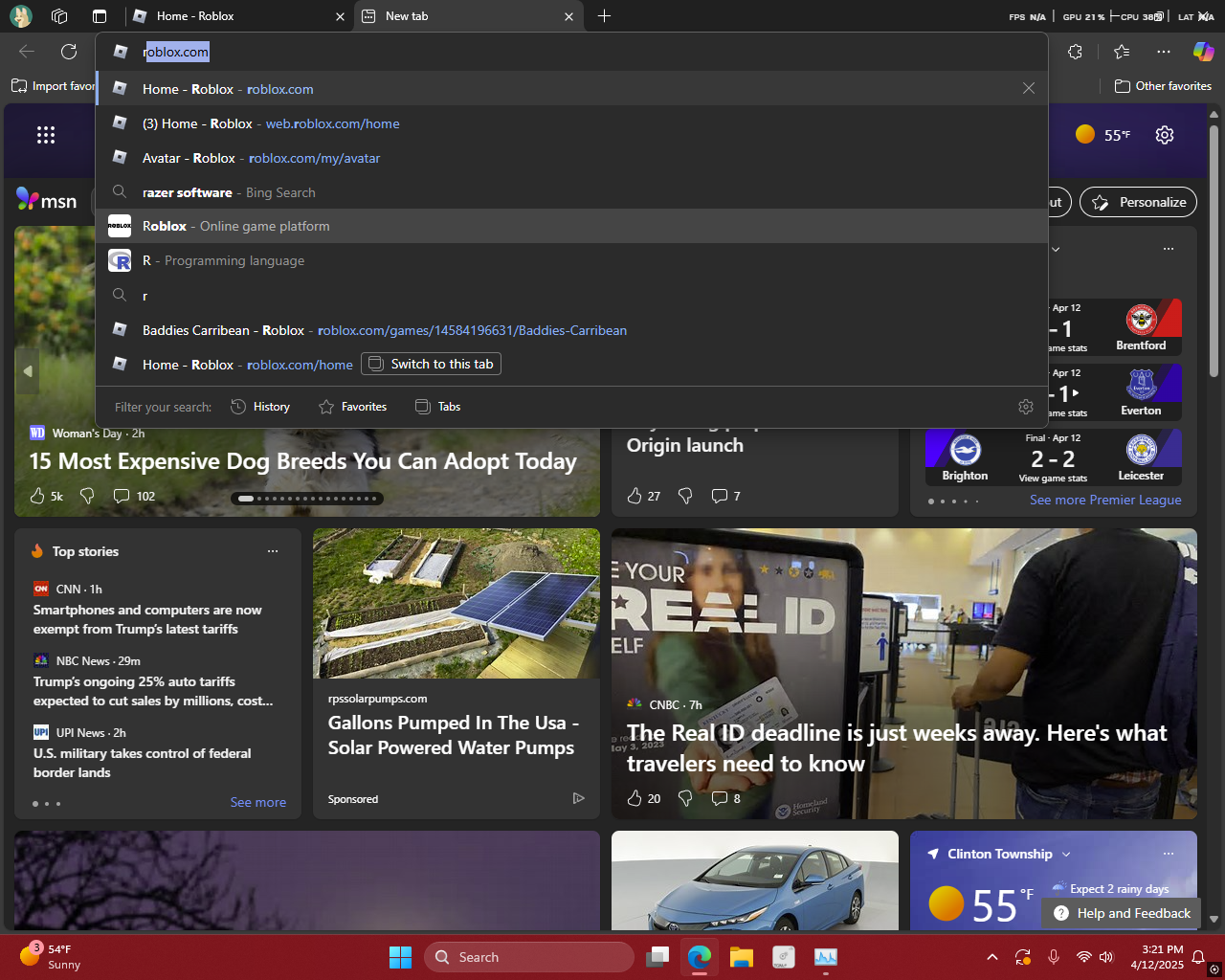
Task: Refresh the page
Action: pos(69,52)
